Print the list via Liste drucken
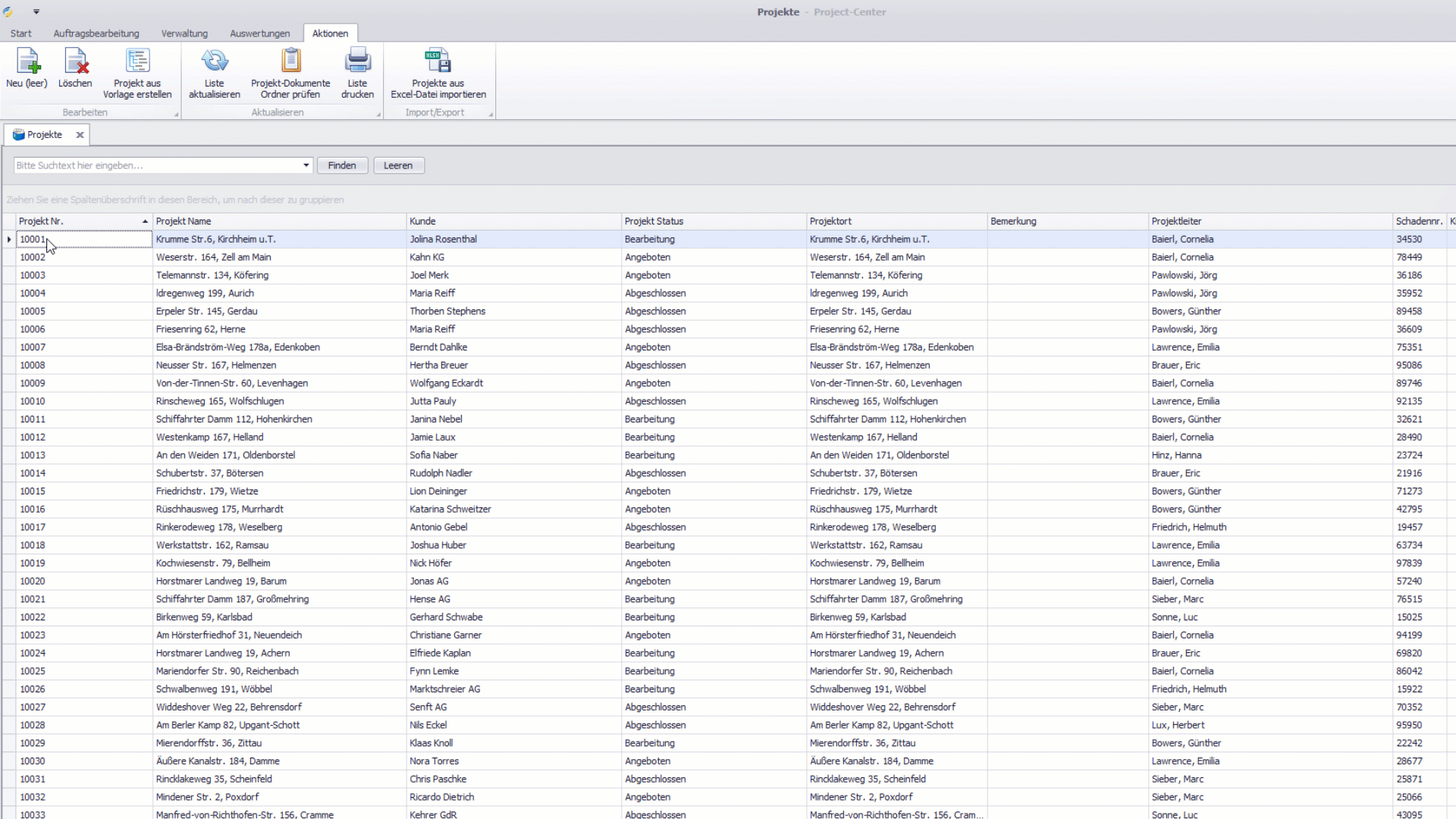Image resolution: width=1456 pixels, height=819 pixels. [x=357, y=62]
